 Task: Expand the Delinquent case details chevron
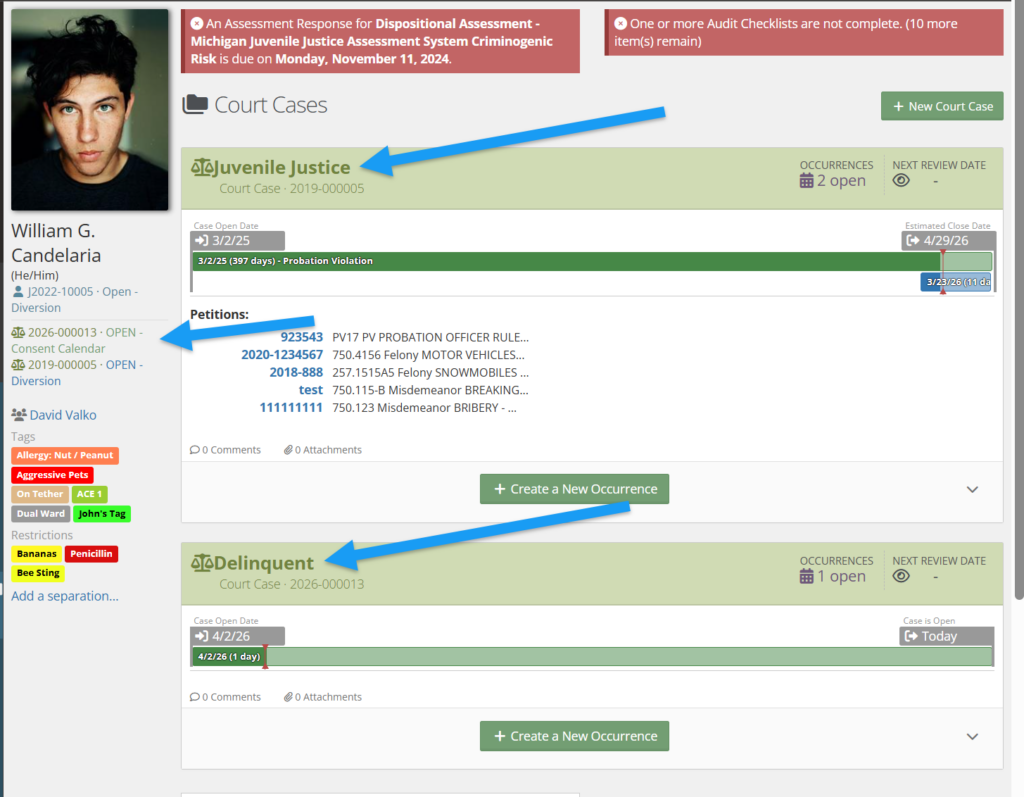pyautogui.click(x=972, y=736)
